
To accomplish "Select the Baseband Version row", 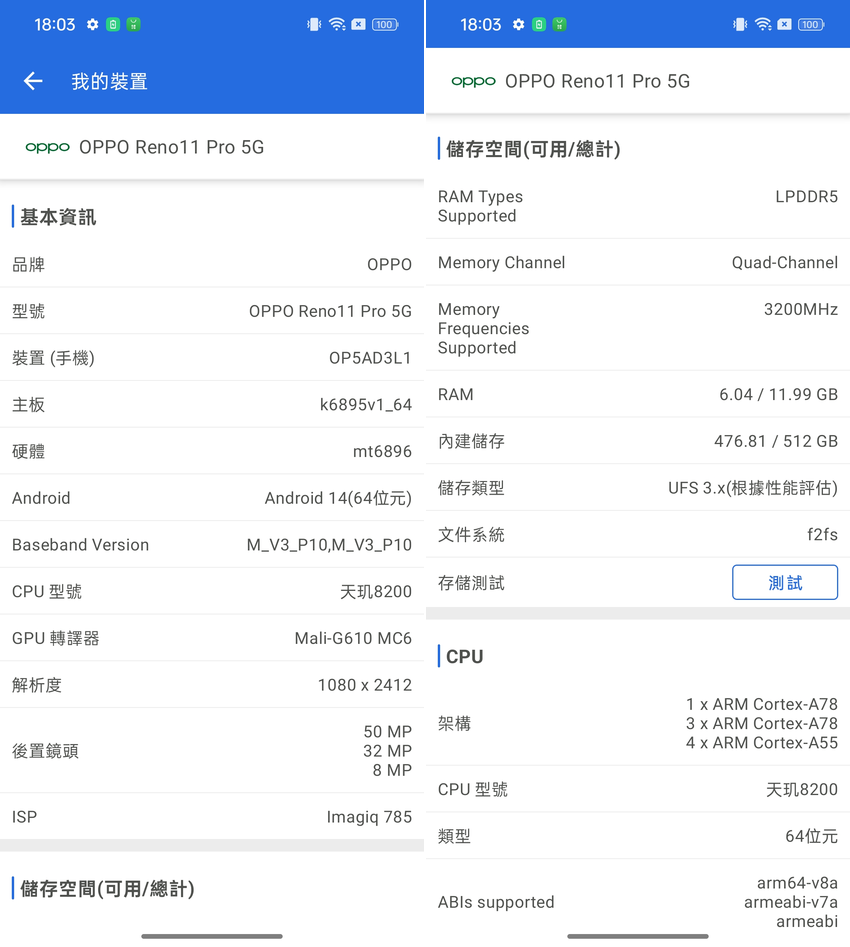I will click(x=212, y=545).
